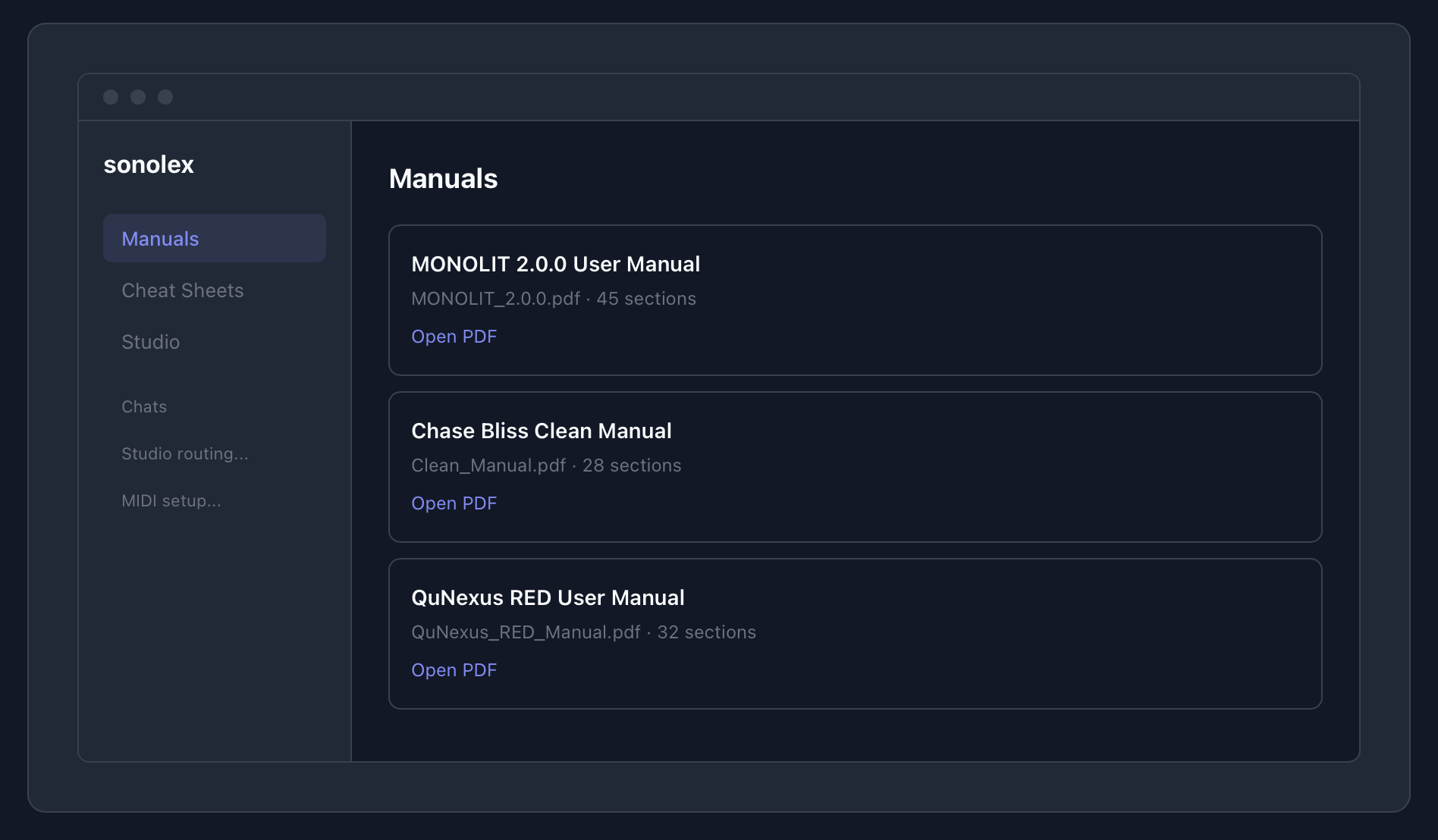
Task: Open PDF for Chase Bliss Clean Manual
Action: (454, 503)
